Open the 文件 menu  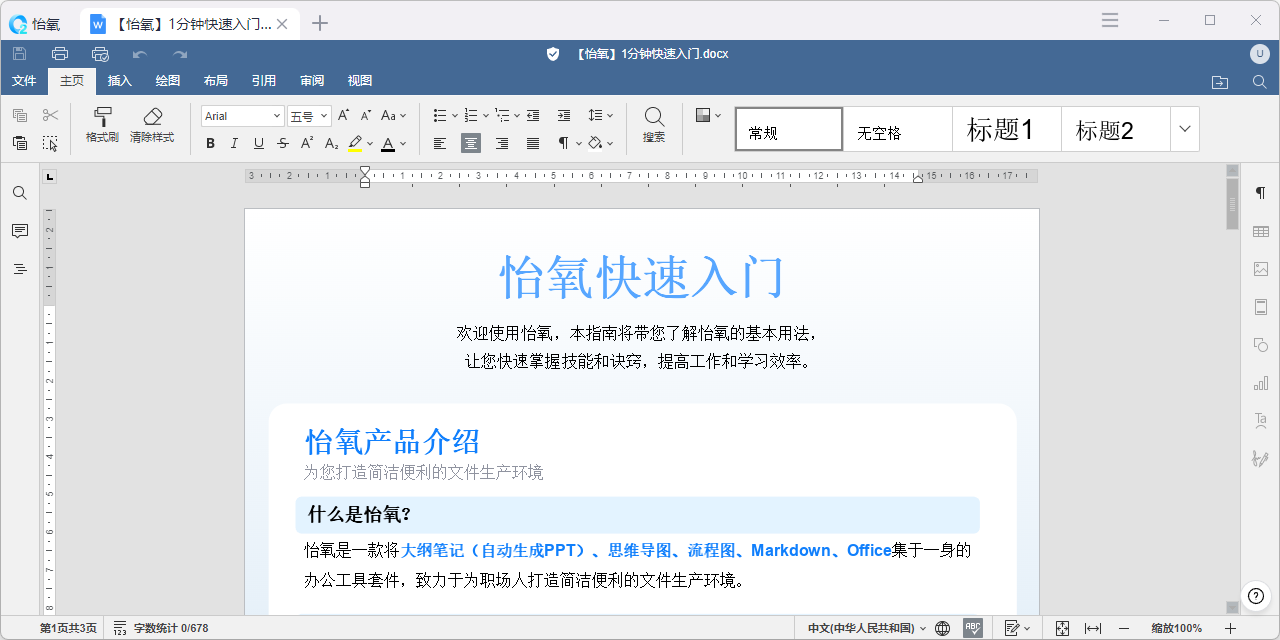(24, 81)
